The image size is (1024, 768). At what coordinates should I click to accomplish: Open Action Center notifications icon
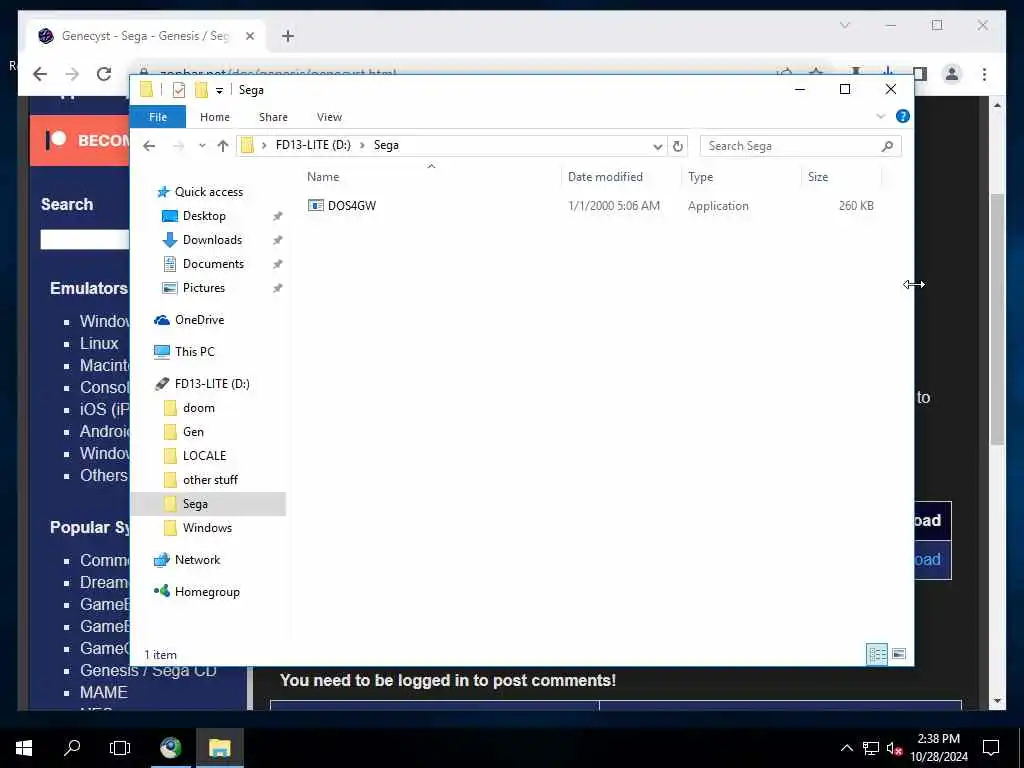pos(991,748)
